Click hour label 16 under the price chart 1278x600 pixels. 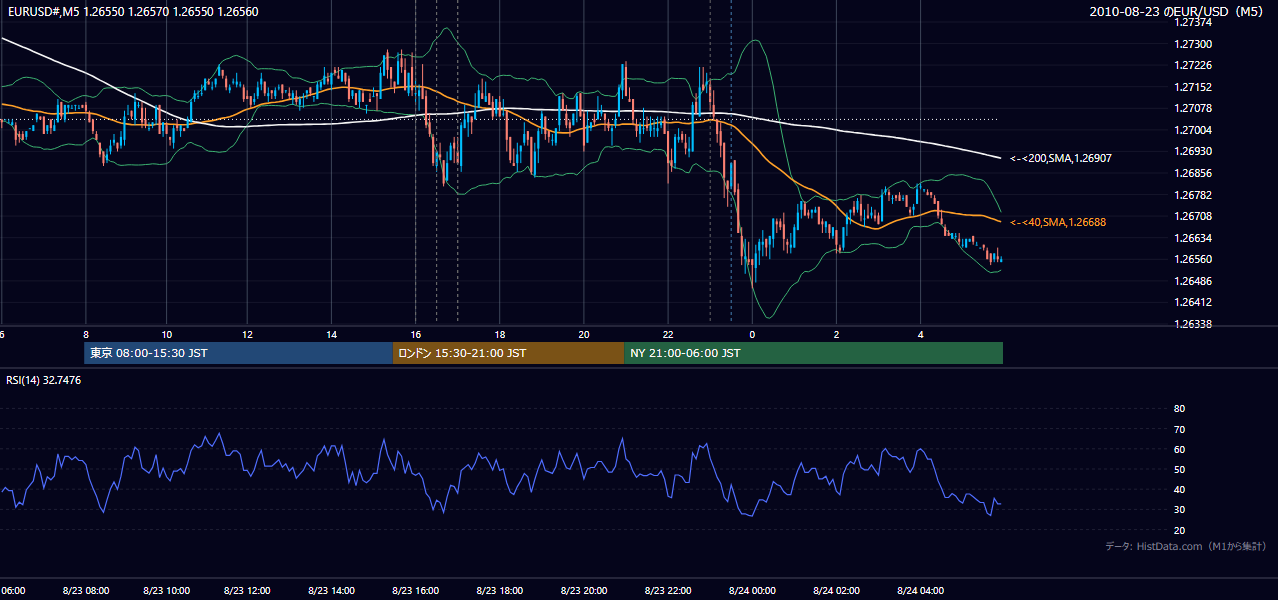(x=415, y=335)
